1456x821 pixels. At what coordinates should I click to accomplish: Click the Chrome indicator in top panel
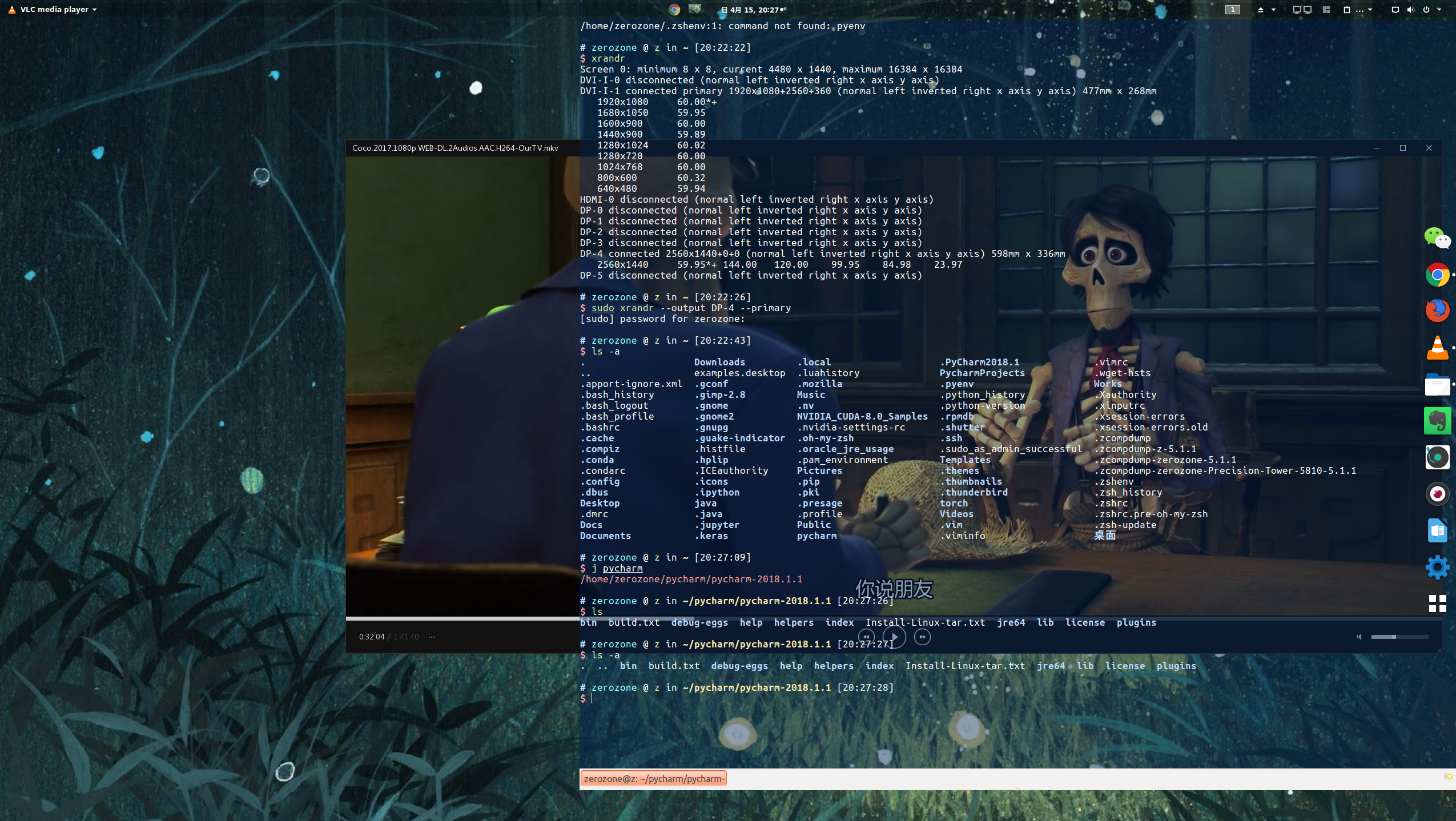click(x=674, y=9)
